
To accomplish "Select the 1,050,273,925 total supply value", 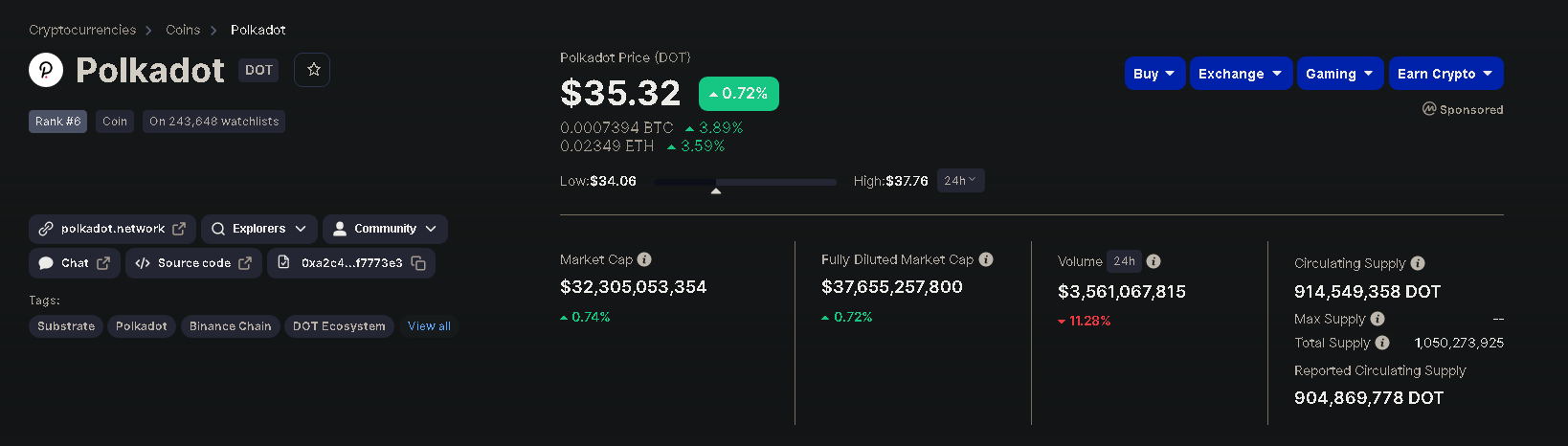I will point(1459,343).
